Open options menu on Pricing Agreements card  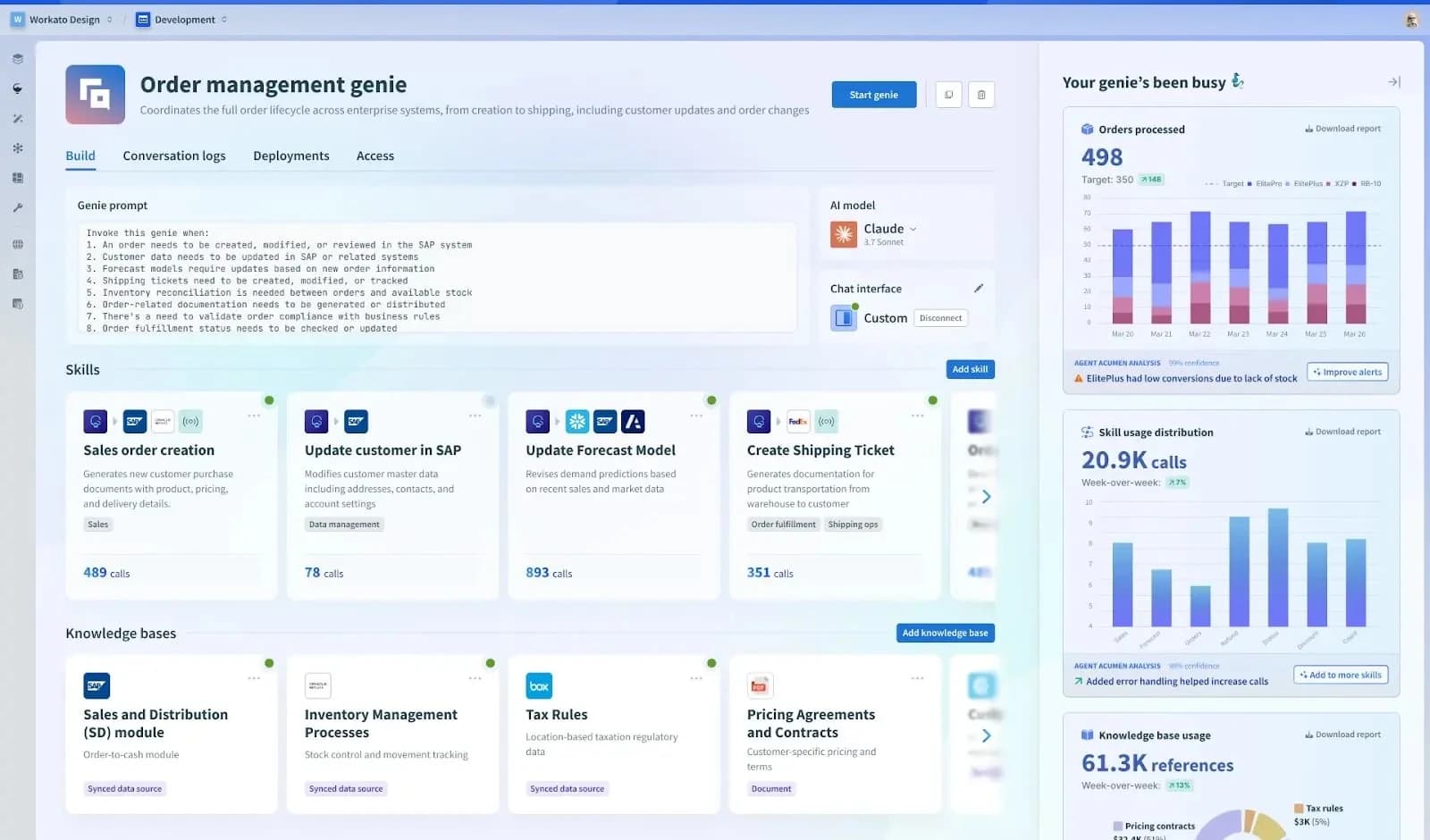917,678
